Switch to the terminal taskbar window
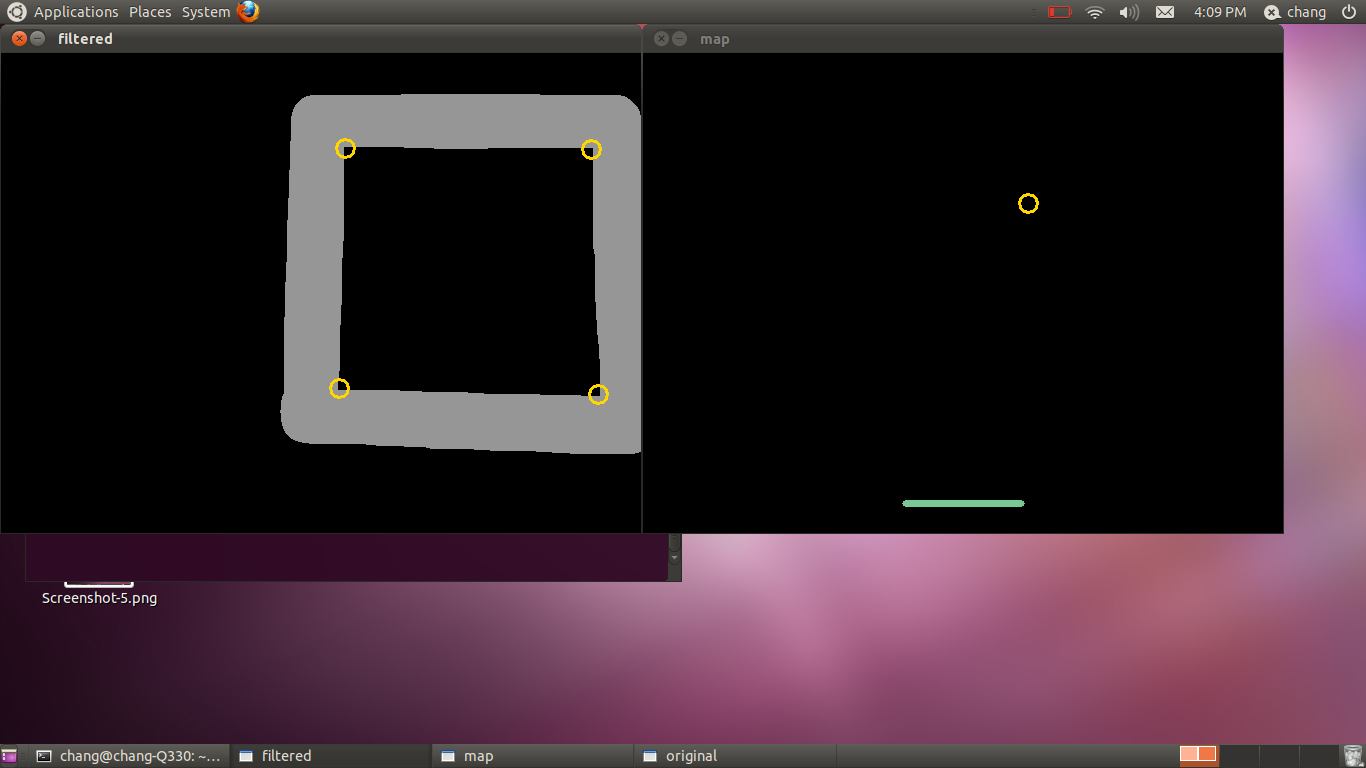The image size is (1366, 768). [x=128, y=756]
